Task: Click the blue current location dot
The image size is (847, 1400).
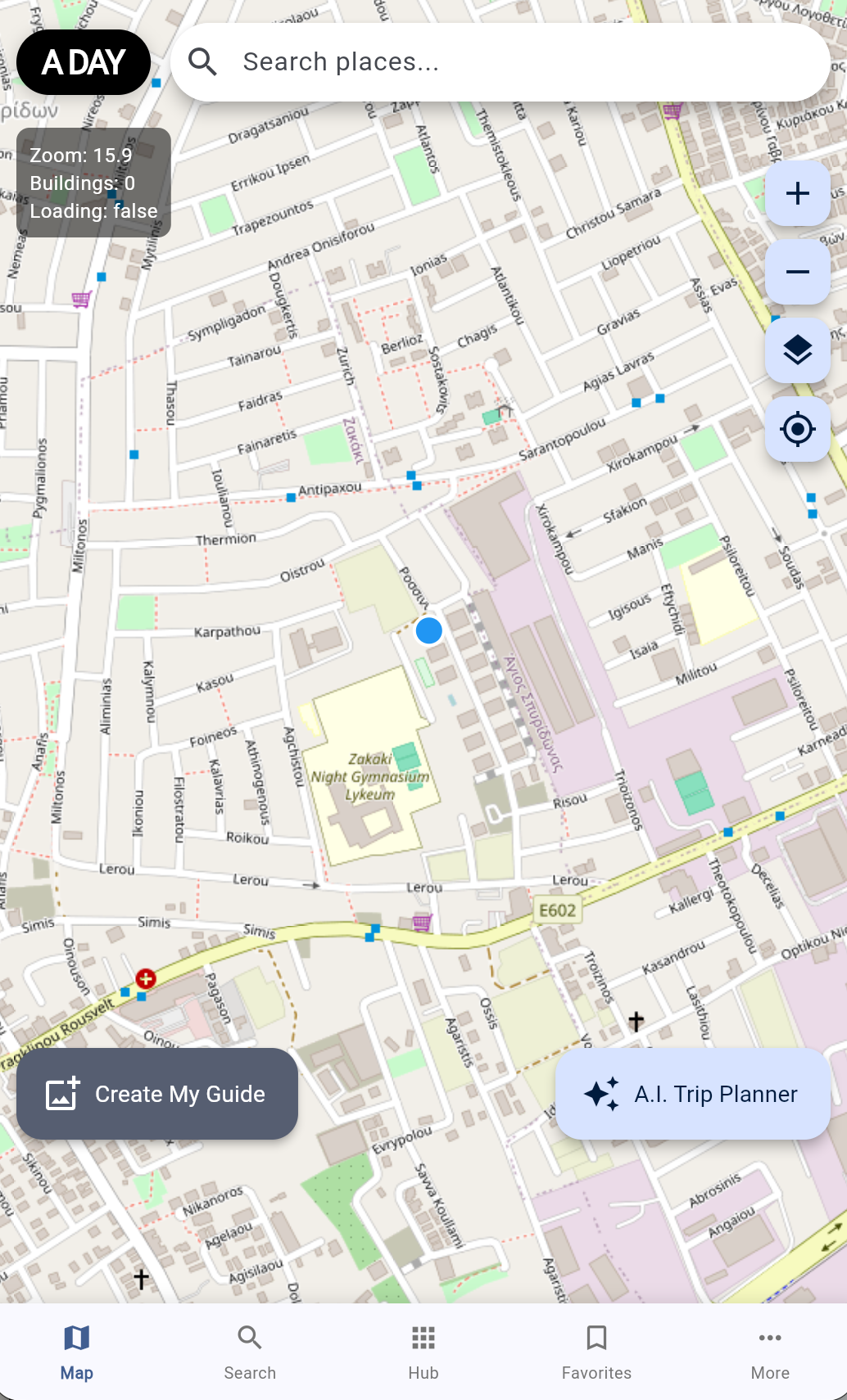Action: 429,630
